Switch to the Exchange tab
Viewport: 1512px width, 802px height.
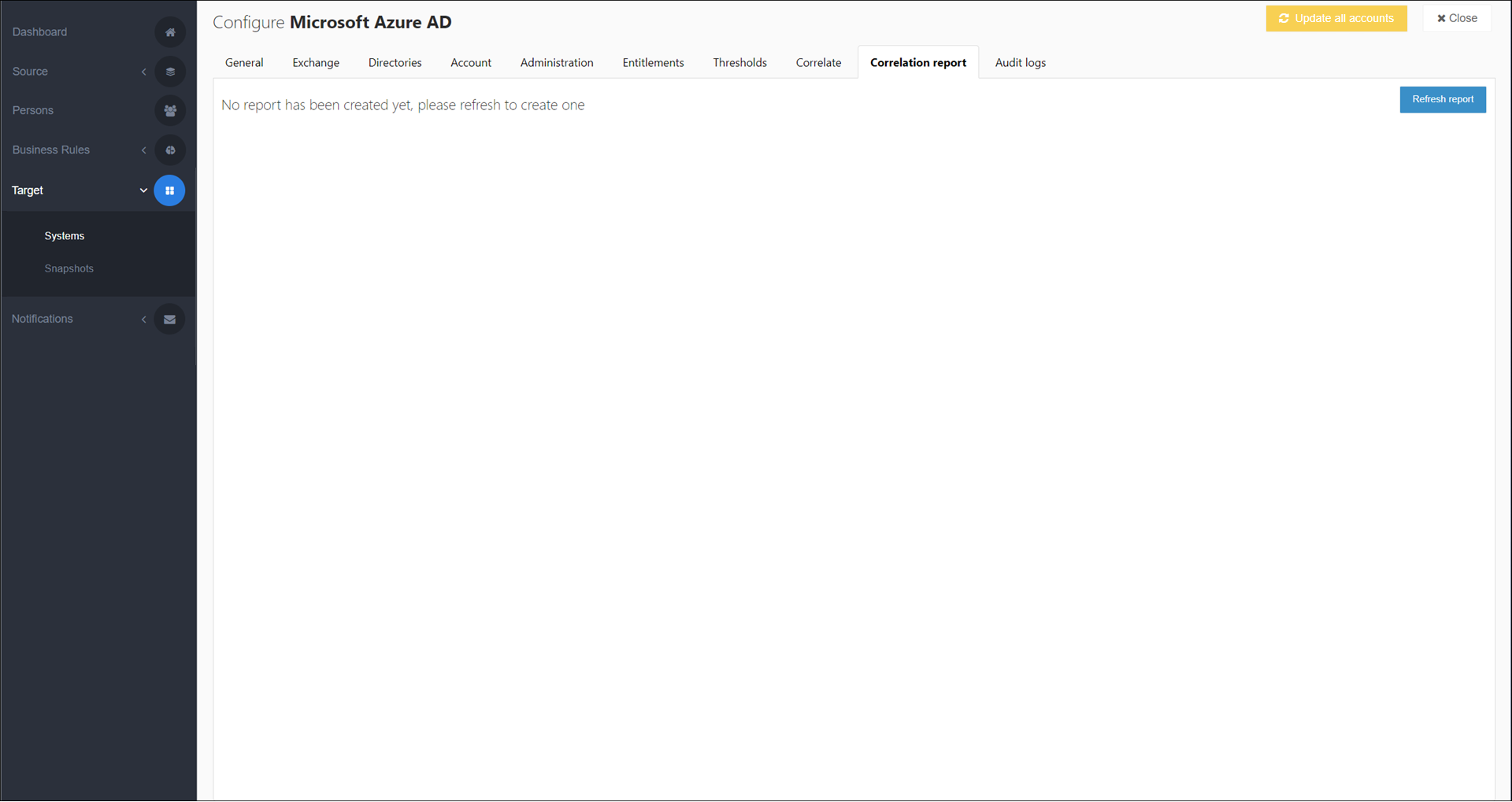click(x=316, y=63)
